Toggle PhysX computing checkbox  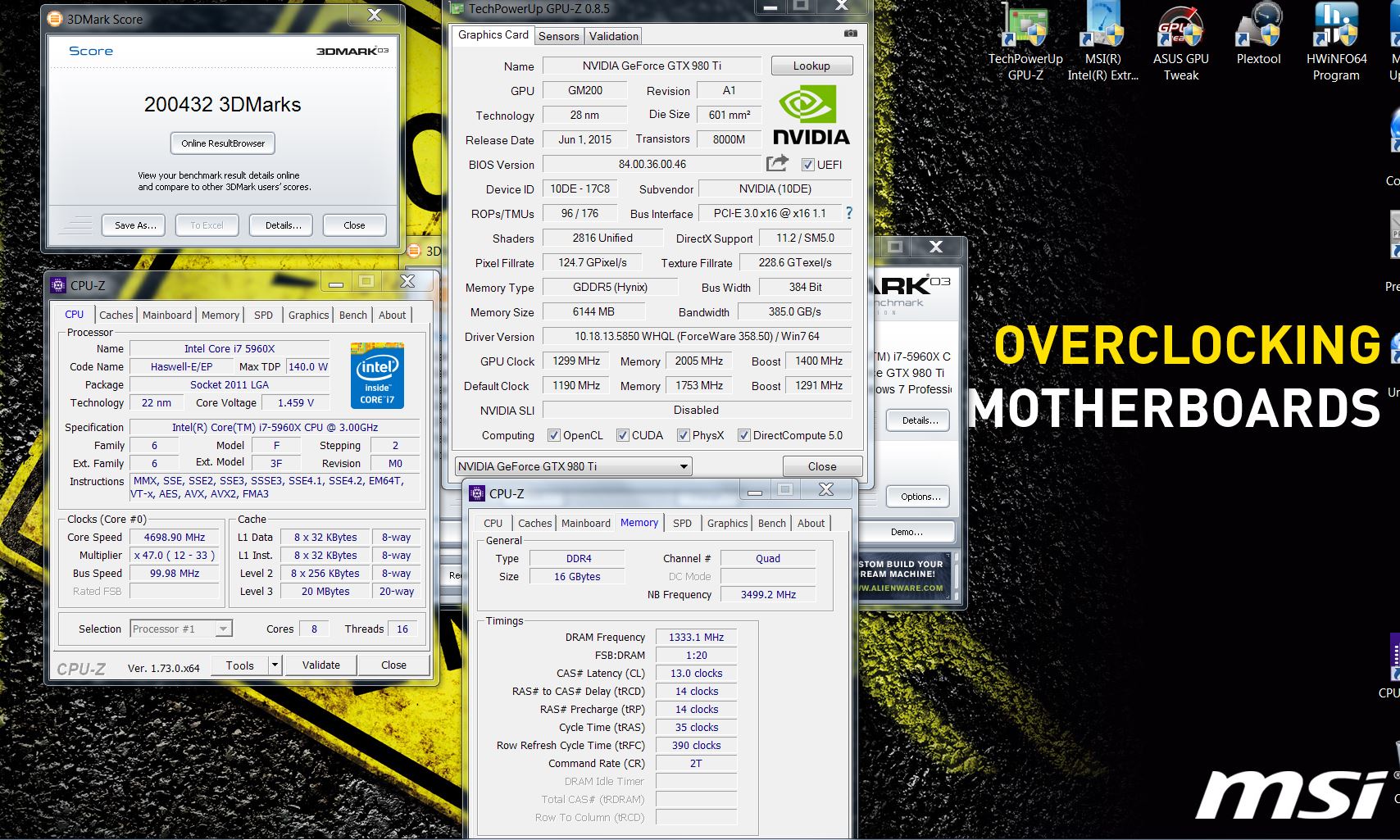(x=683, y=435)
